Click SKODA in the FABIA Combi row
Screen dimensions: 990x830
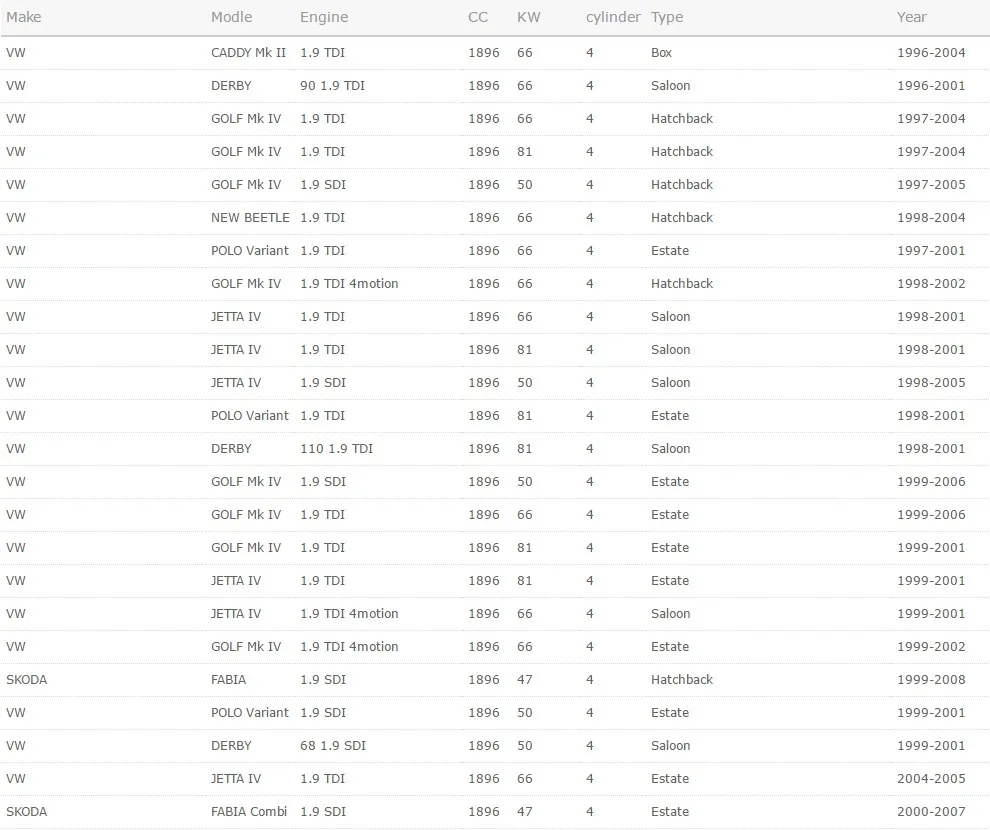coord(27,812)
